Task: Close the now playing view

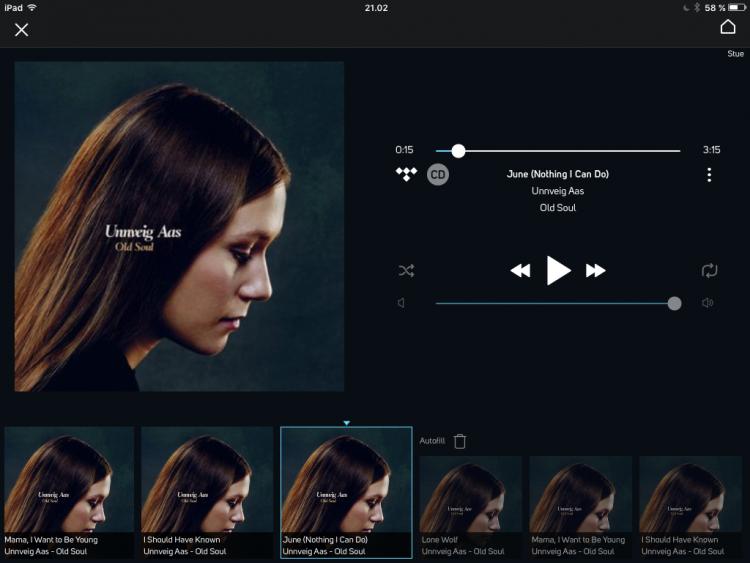Action: (x=22, y=30)
